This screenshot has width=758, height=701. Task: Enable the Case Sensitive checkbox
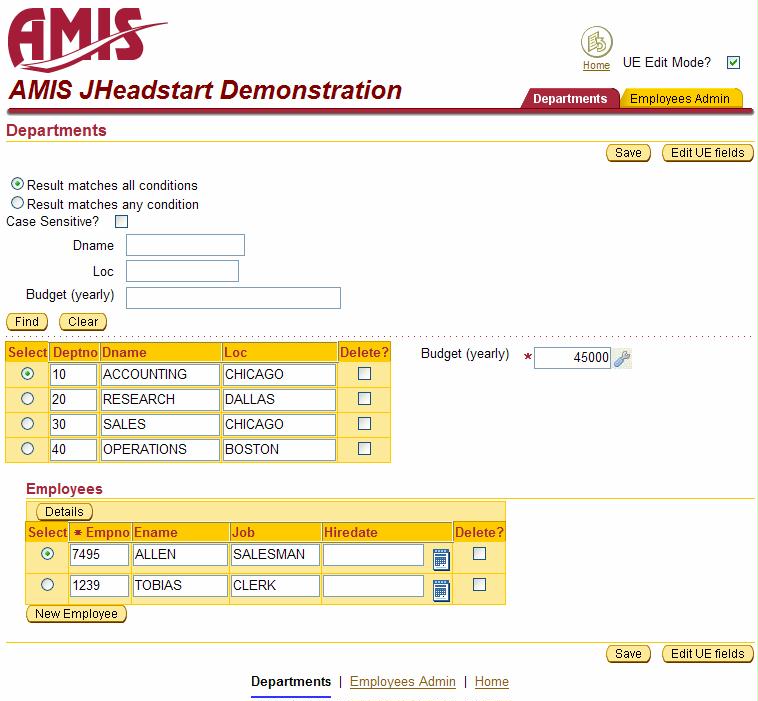(x=122, y=222)
